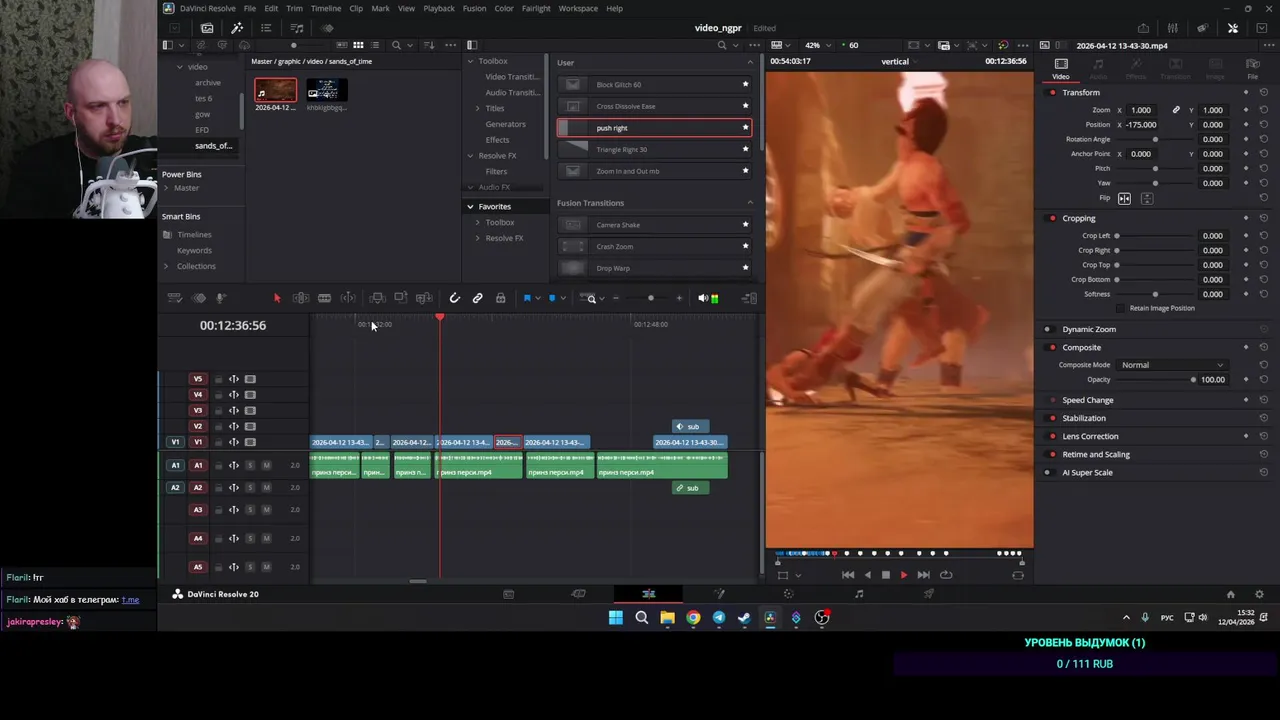Toggle Transform section enable switch
1280x720 pixels.
tap(1052, 92)
